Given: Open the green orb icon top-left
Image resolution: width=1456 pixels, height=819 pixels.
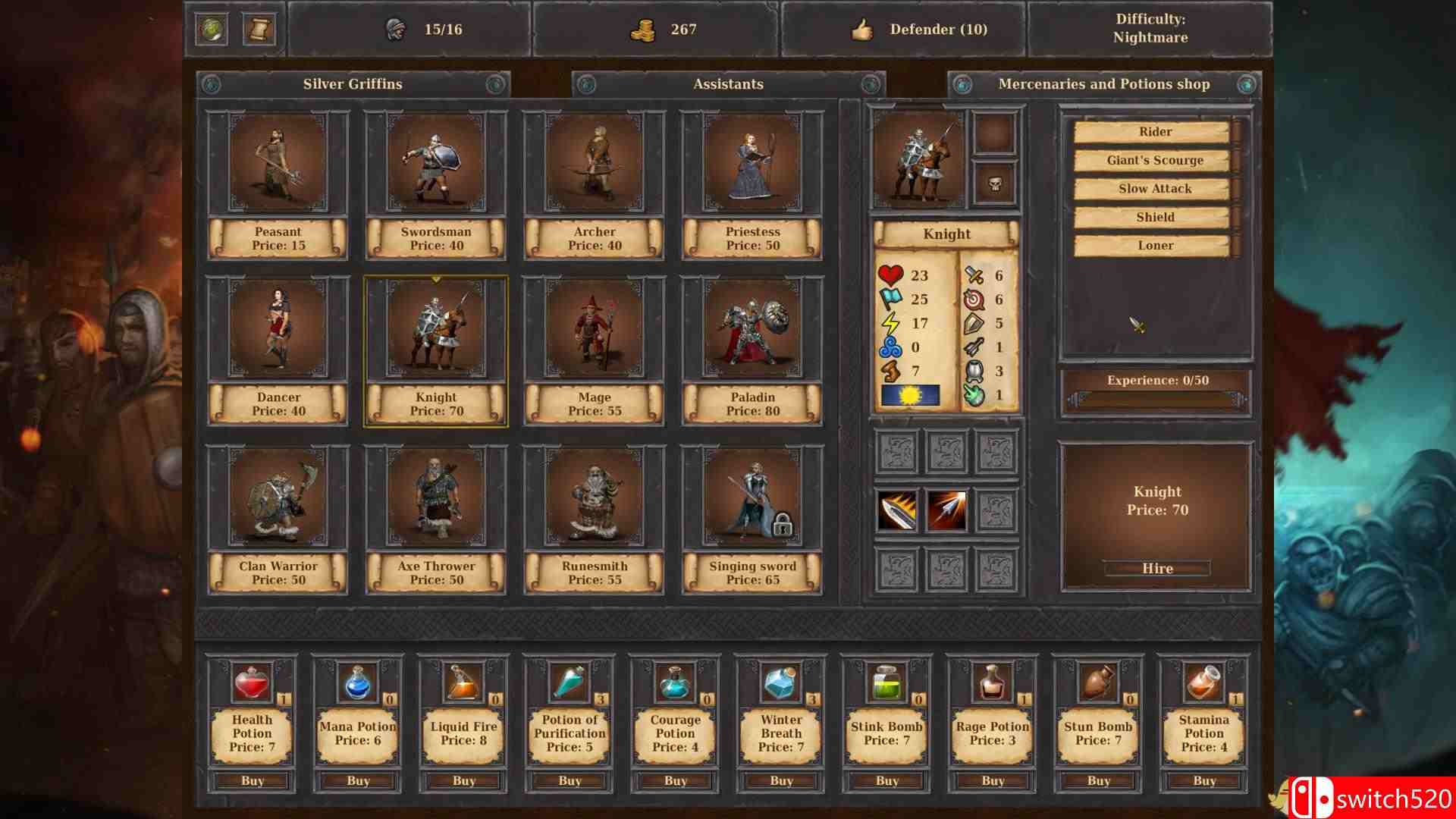Looking at the screenshot, I should pos(213,29).
